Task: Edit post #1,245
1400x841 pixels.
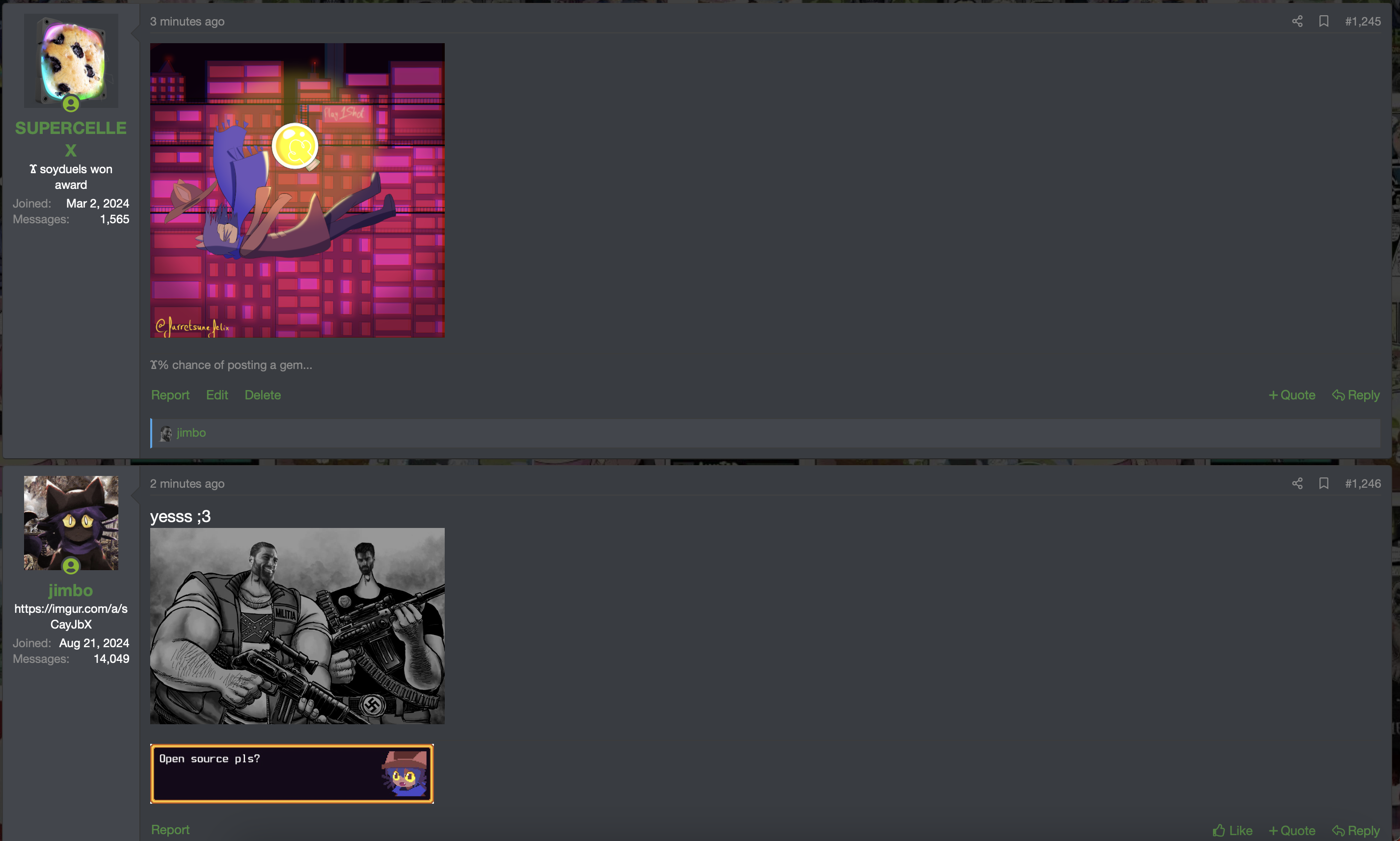Action: coord(217,395)
